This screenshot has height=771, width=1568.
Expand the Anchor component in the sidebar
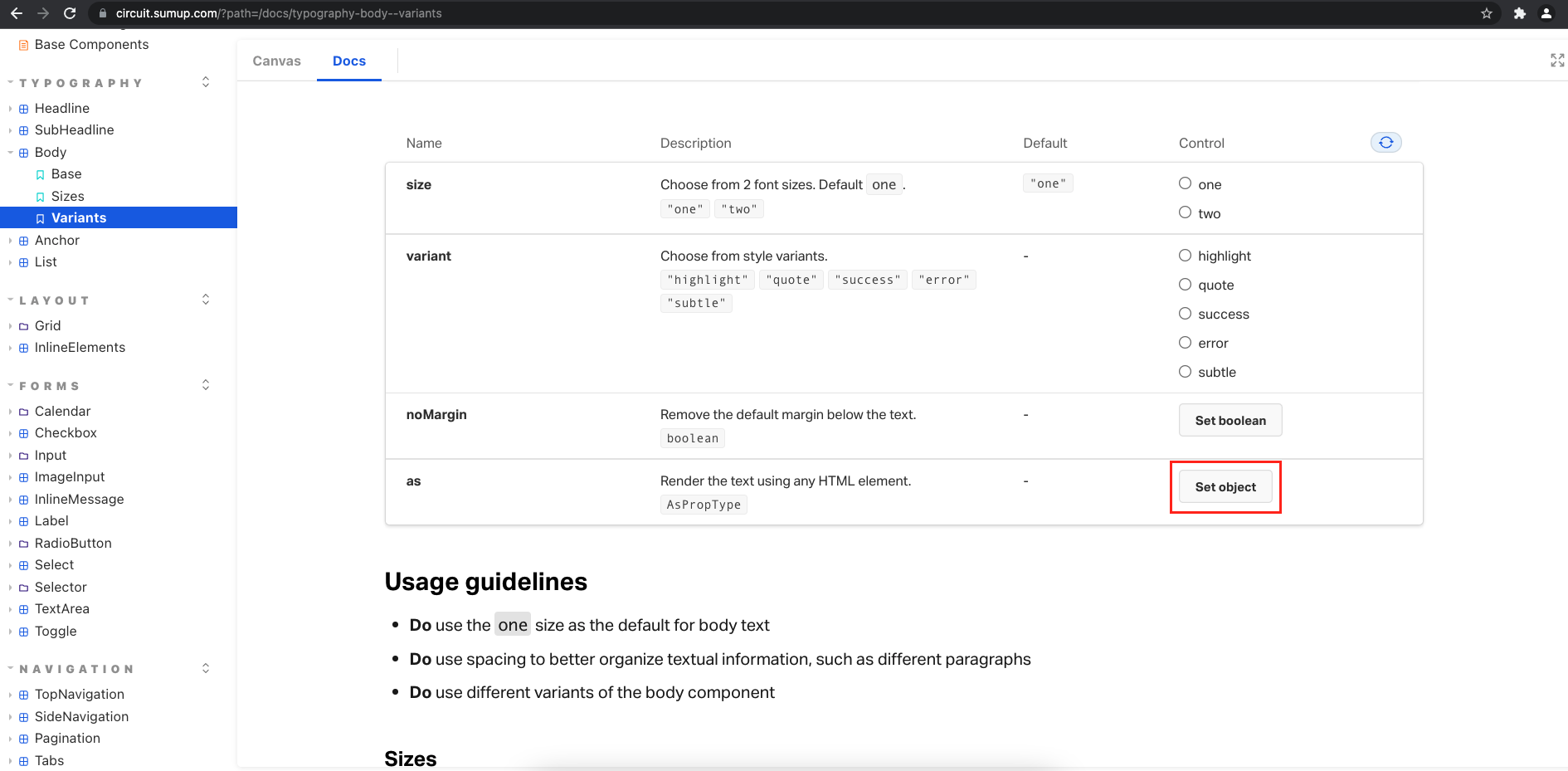click(x=9, y=240)
